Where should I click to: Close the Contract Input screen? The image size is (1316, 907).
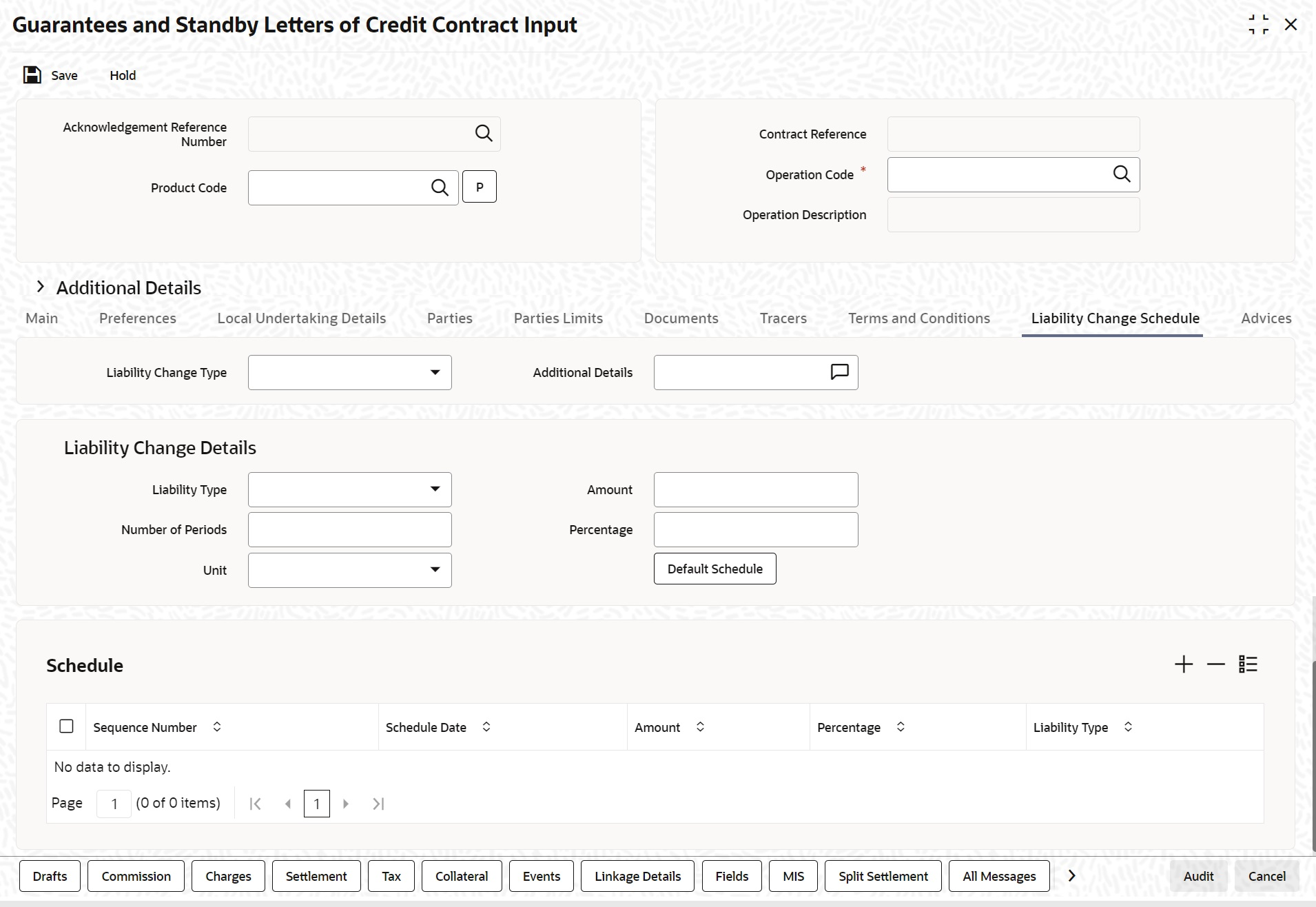[x=1291, y=25]
